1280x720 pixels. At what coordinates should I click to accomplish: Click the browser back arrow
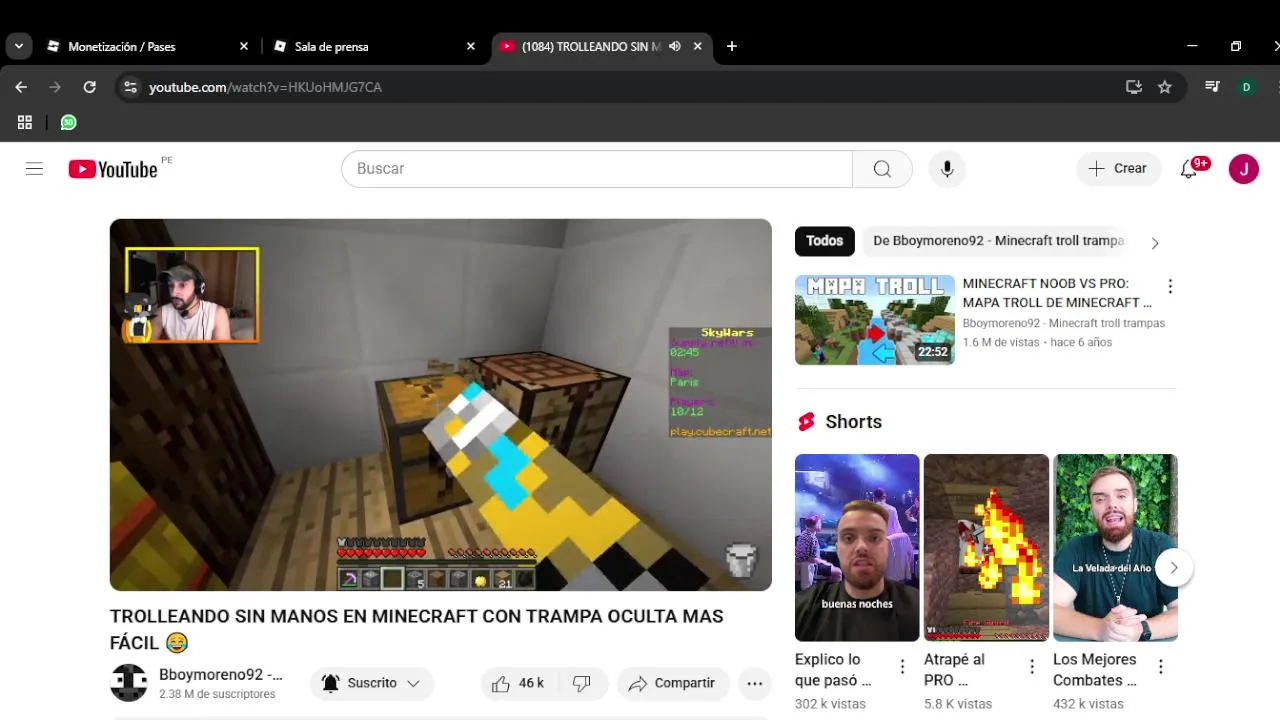click(21, 87)
